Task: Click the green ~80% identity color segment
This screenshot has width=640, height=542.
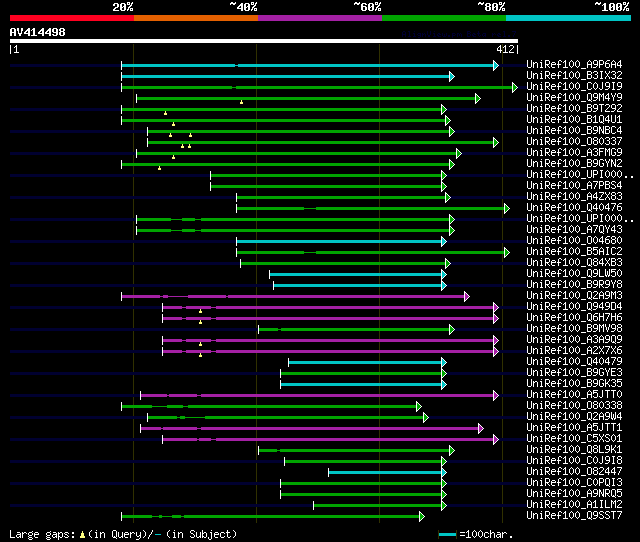Action: (444, 18)
